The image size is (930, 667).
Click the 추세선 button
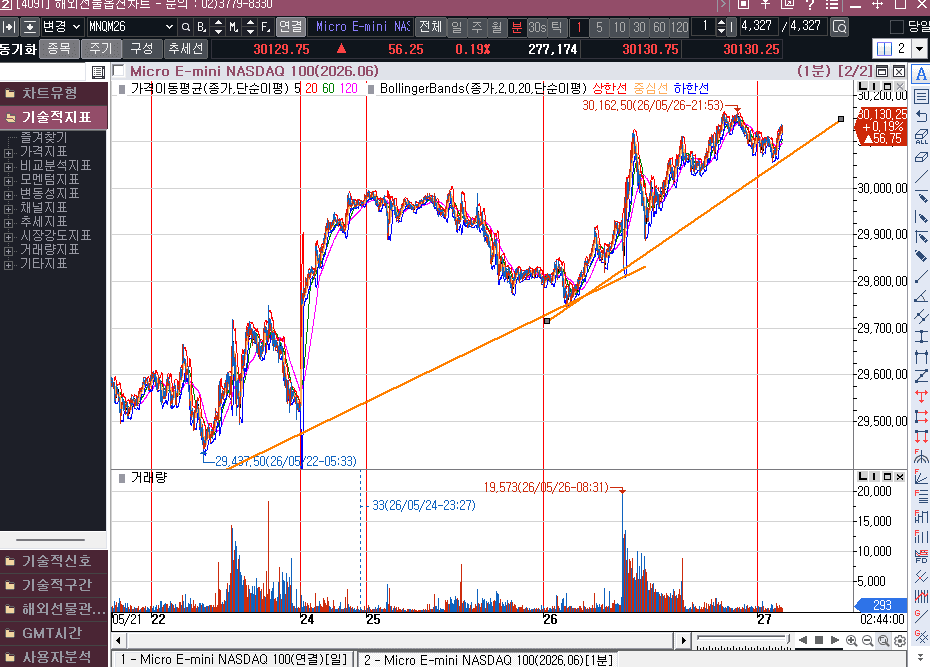(x=186, y=49)
